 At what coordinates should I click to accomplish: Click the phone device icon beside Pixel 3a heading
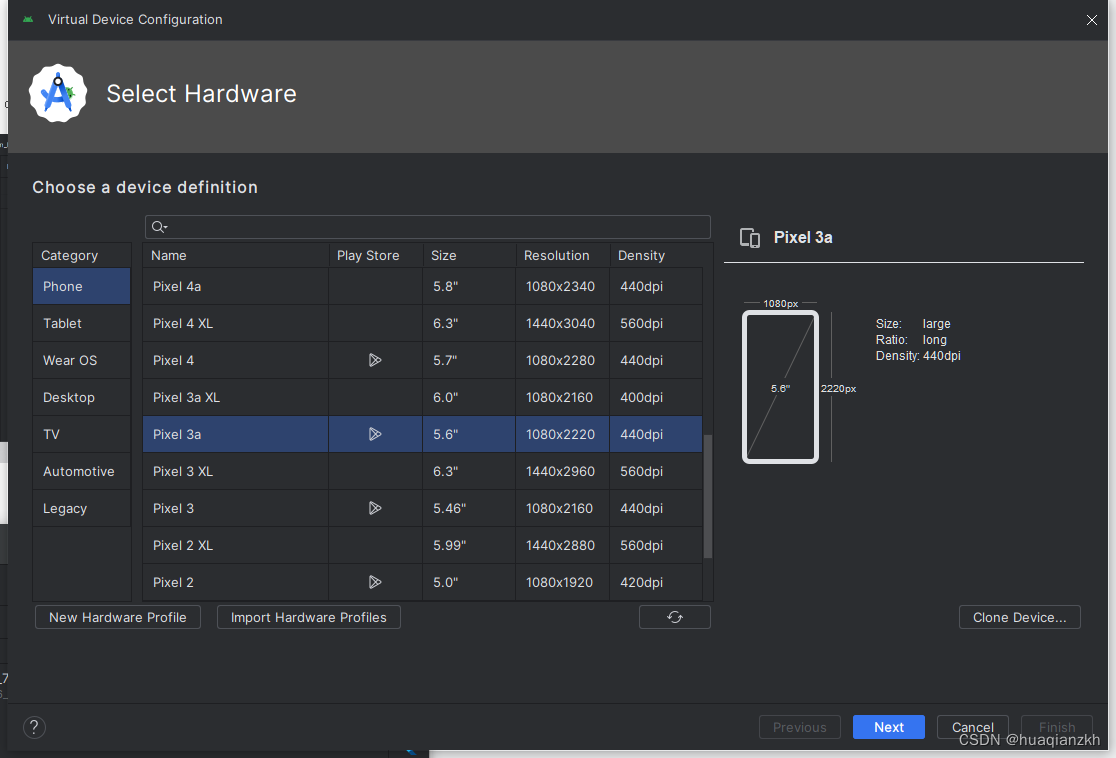750,238
